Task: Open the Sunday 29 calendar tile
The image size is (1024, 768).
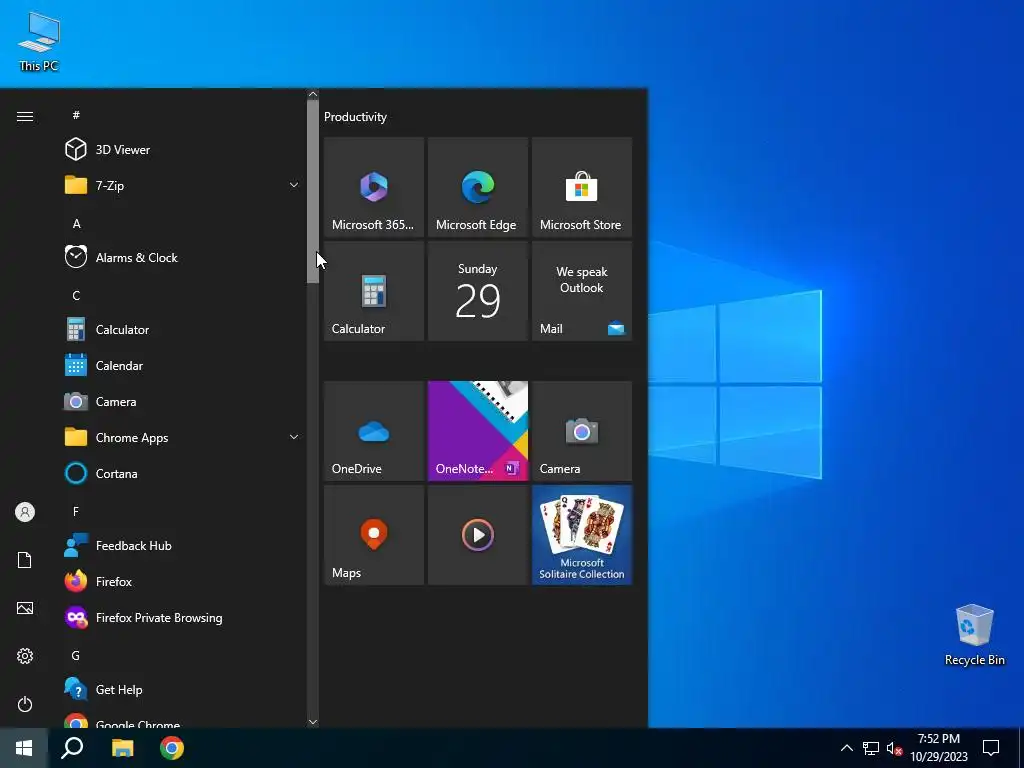Action: tap(477, 291)
